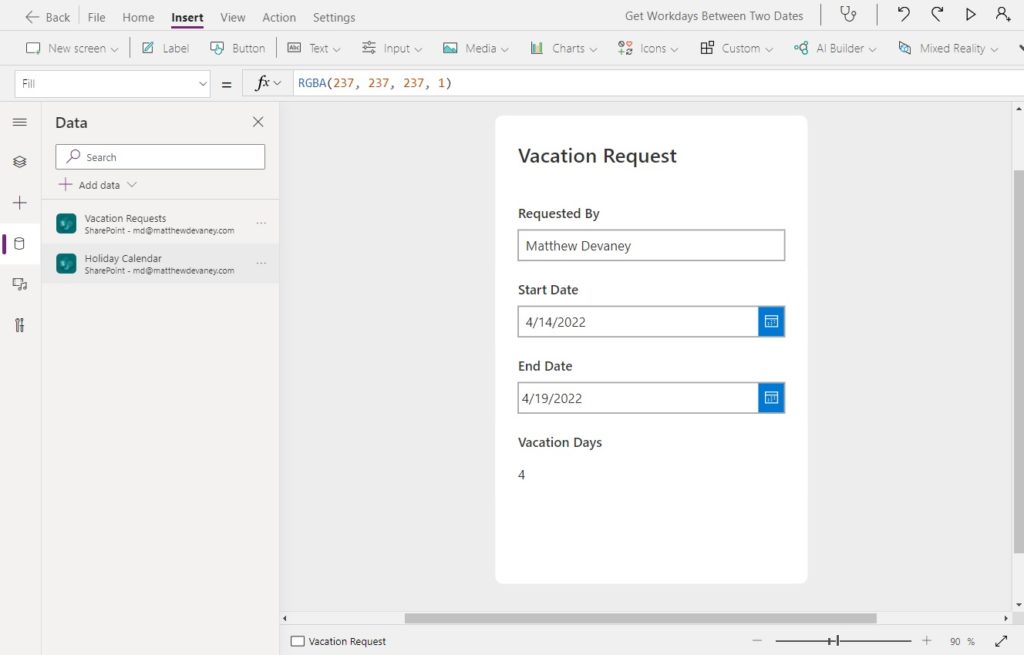The image size is (1024, 655).
Task: Click the Share user icon
Action: pos(1003,14)
